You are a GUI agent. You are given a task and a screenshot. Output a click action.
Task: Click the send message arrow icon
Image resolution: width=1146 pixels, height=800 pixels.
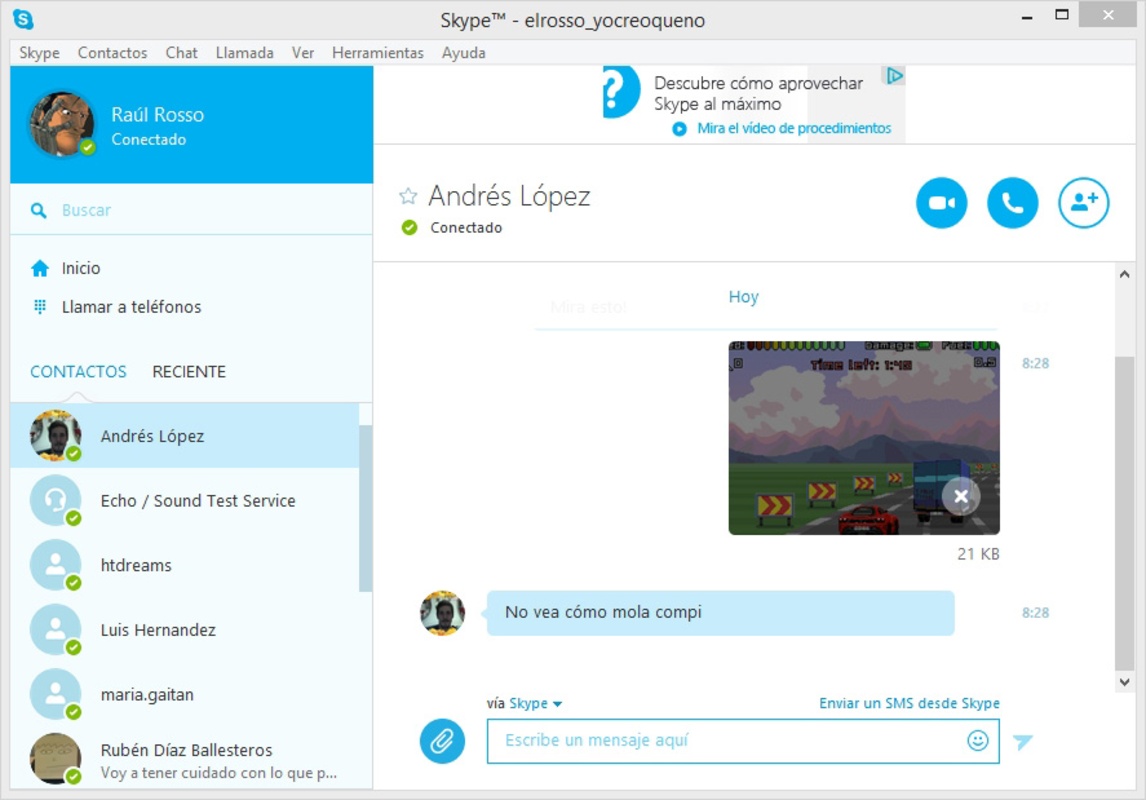[1022, 742]
